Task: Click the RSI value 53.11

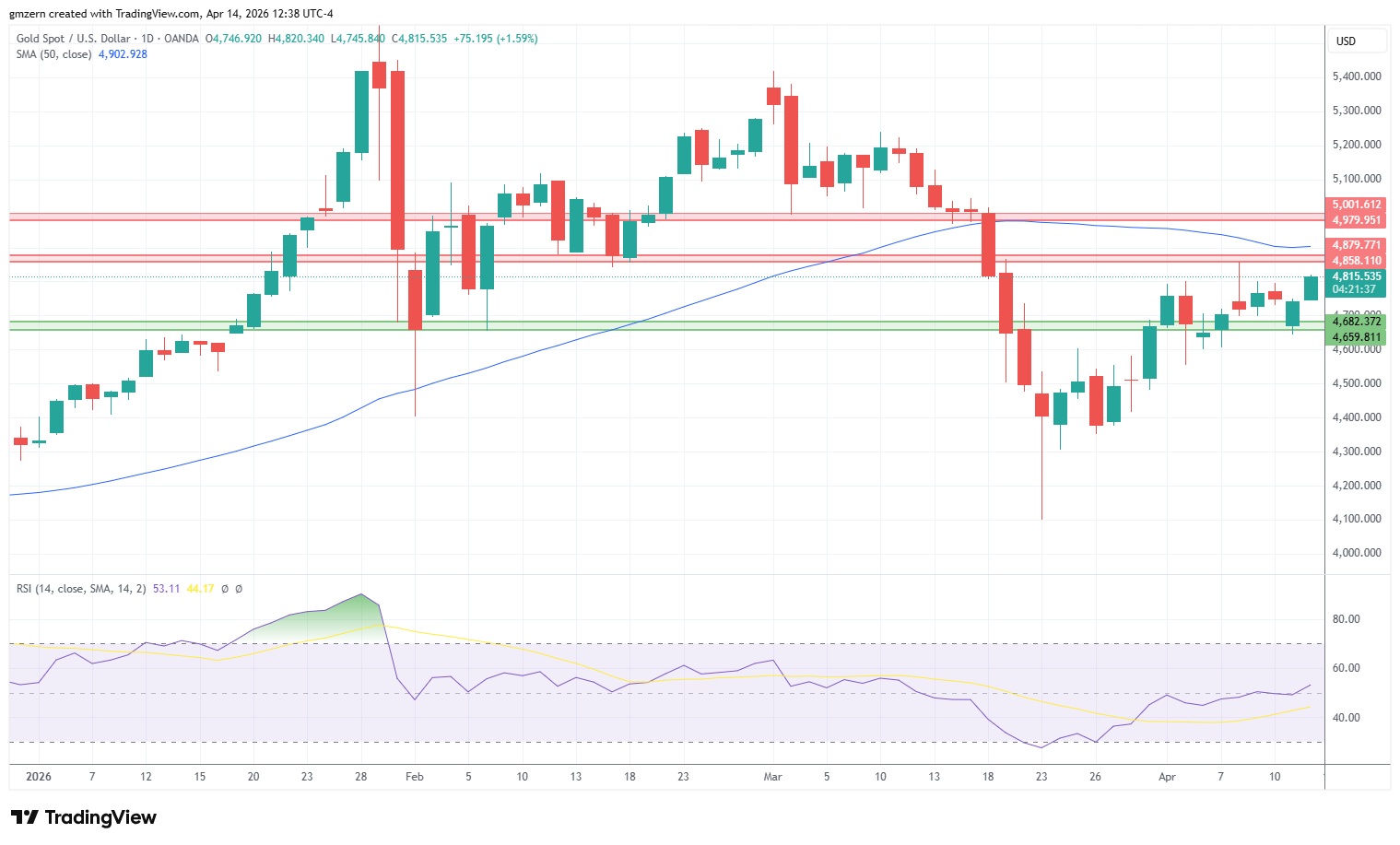Action: coord(166,589)
